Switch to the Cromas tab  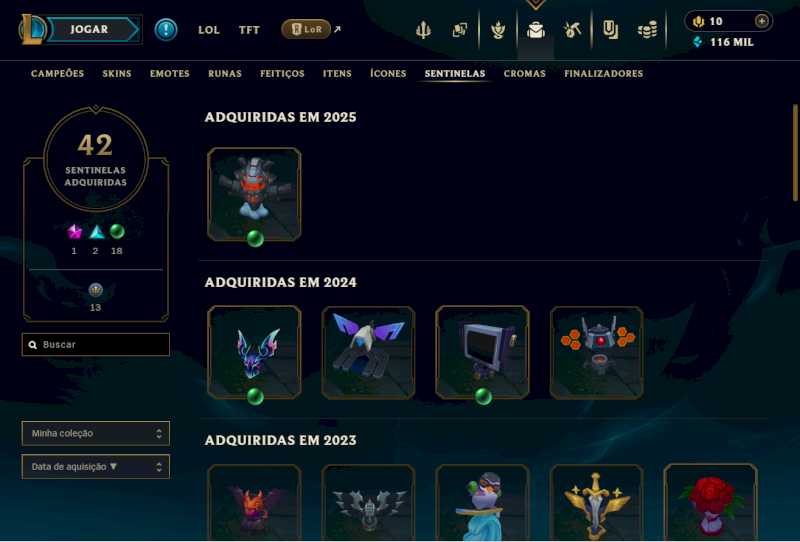[x=524, y=73]
